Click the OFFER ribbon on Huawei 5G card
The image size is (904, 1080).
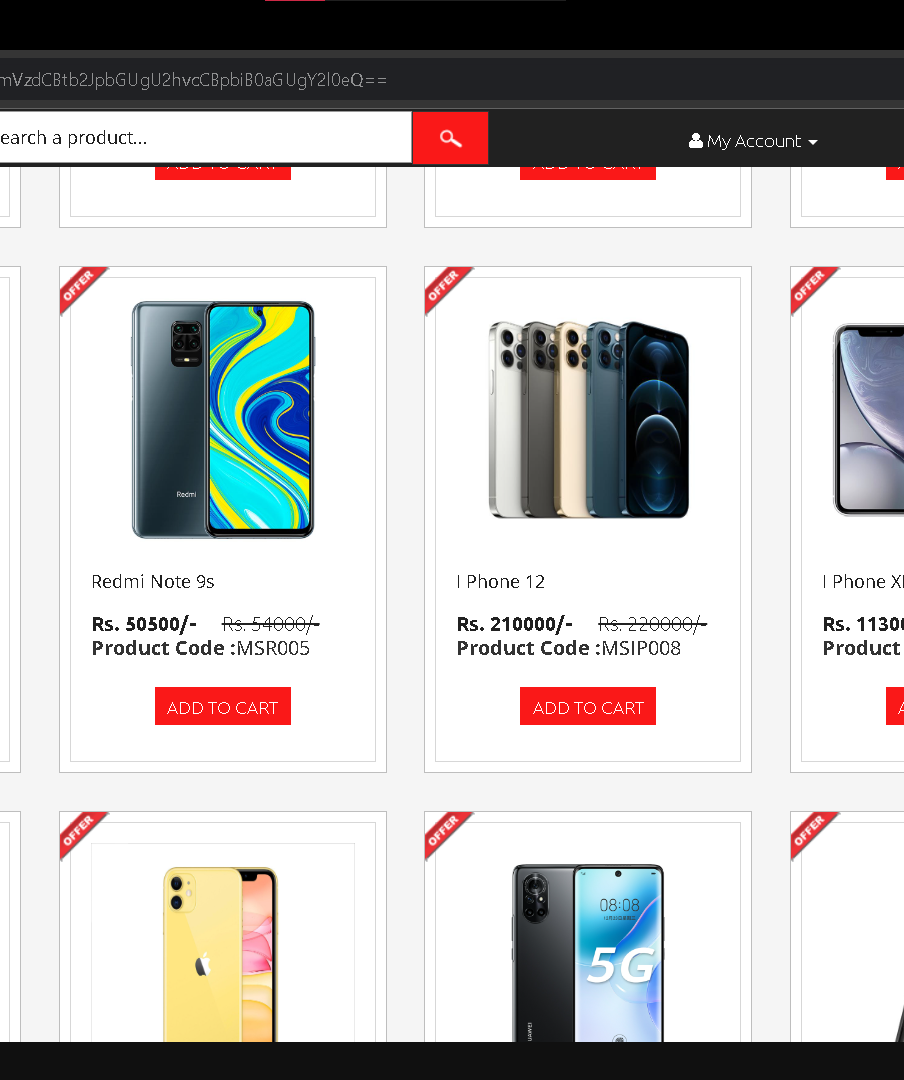[448, 834]
